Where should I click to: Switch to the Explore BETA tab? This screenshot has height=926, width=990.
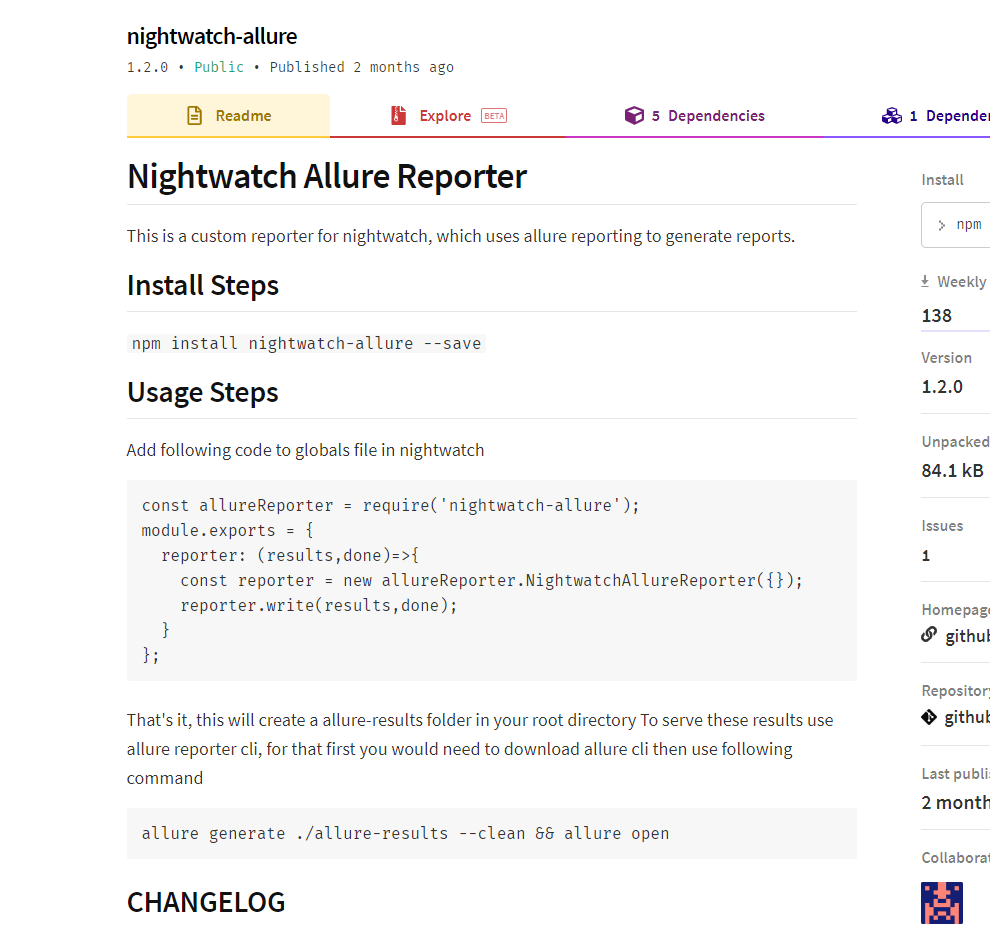coord(448,116)
